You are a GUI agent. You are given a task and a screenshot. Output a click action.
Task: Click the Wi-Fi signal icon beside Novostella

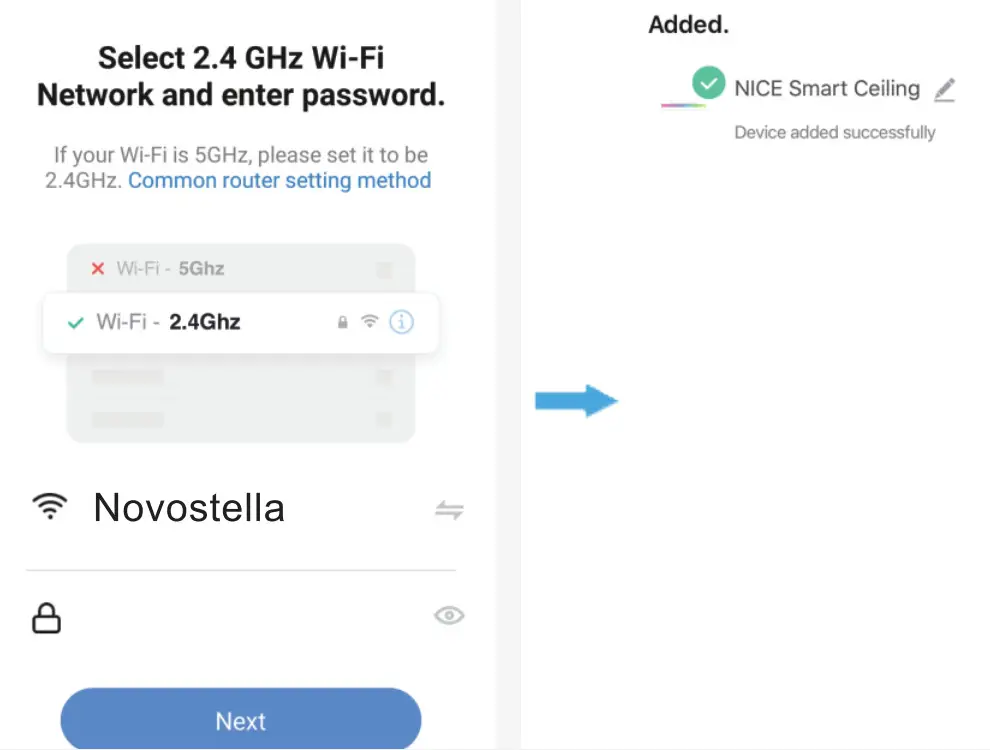pyautogui.click(x=48, y=507)
